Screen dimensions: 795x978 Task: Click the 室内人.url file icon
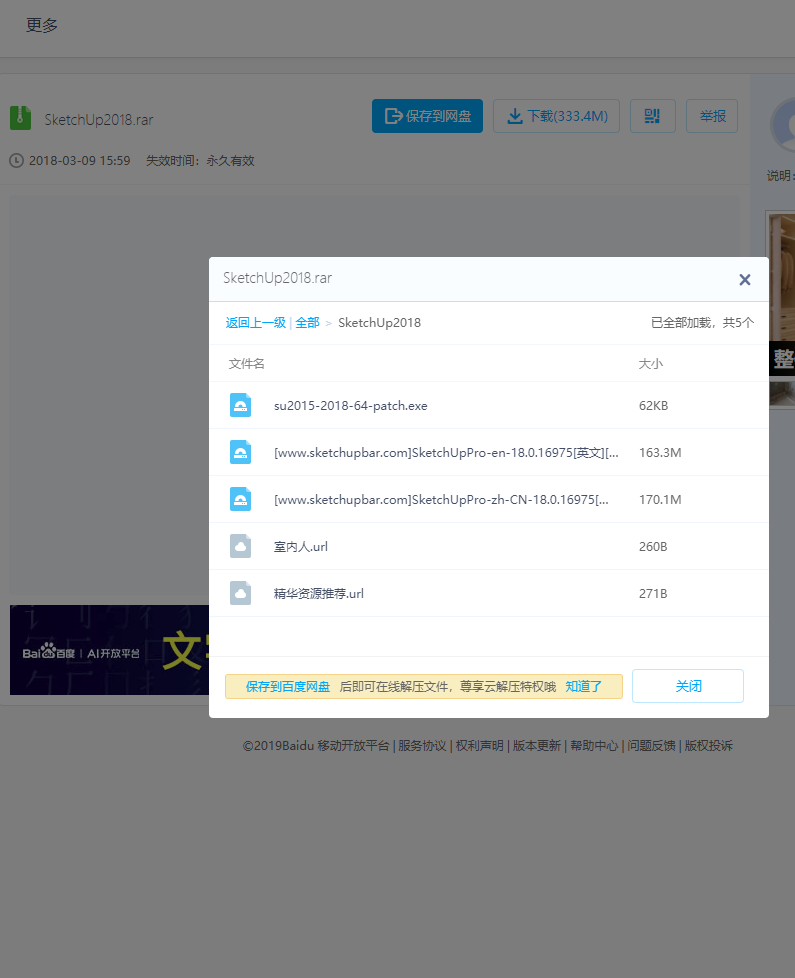point(241,546)
